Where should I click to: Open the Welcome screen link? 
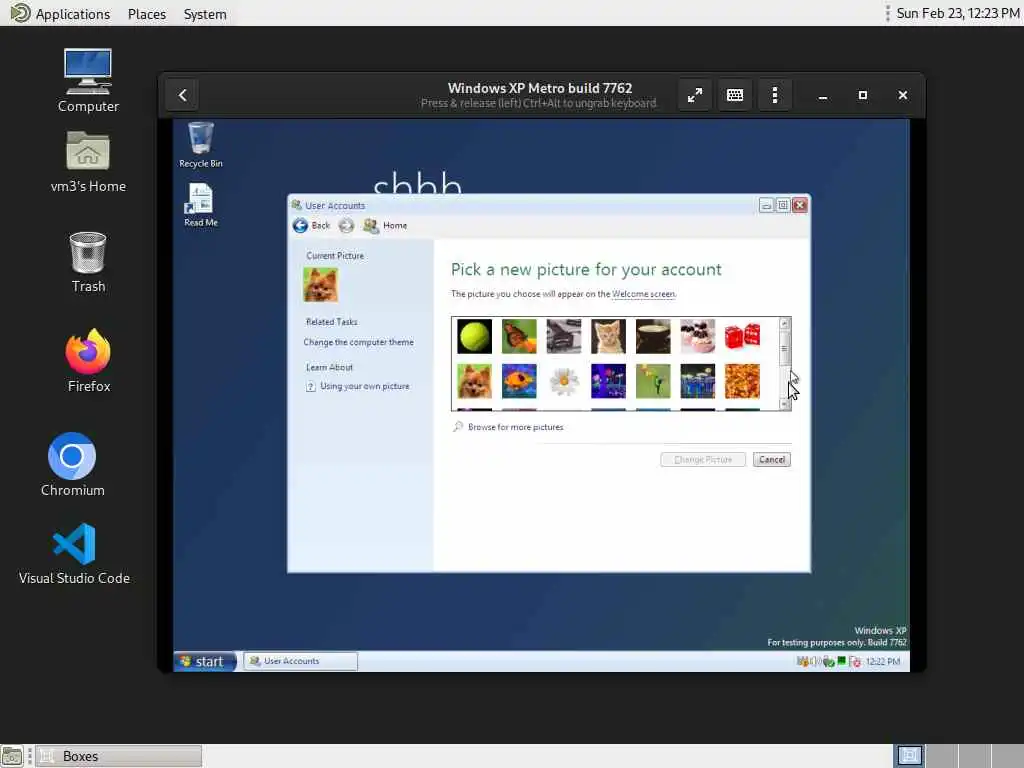(643, 294)
